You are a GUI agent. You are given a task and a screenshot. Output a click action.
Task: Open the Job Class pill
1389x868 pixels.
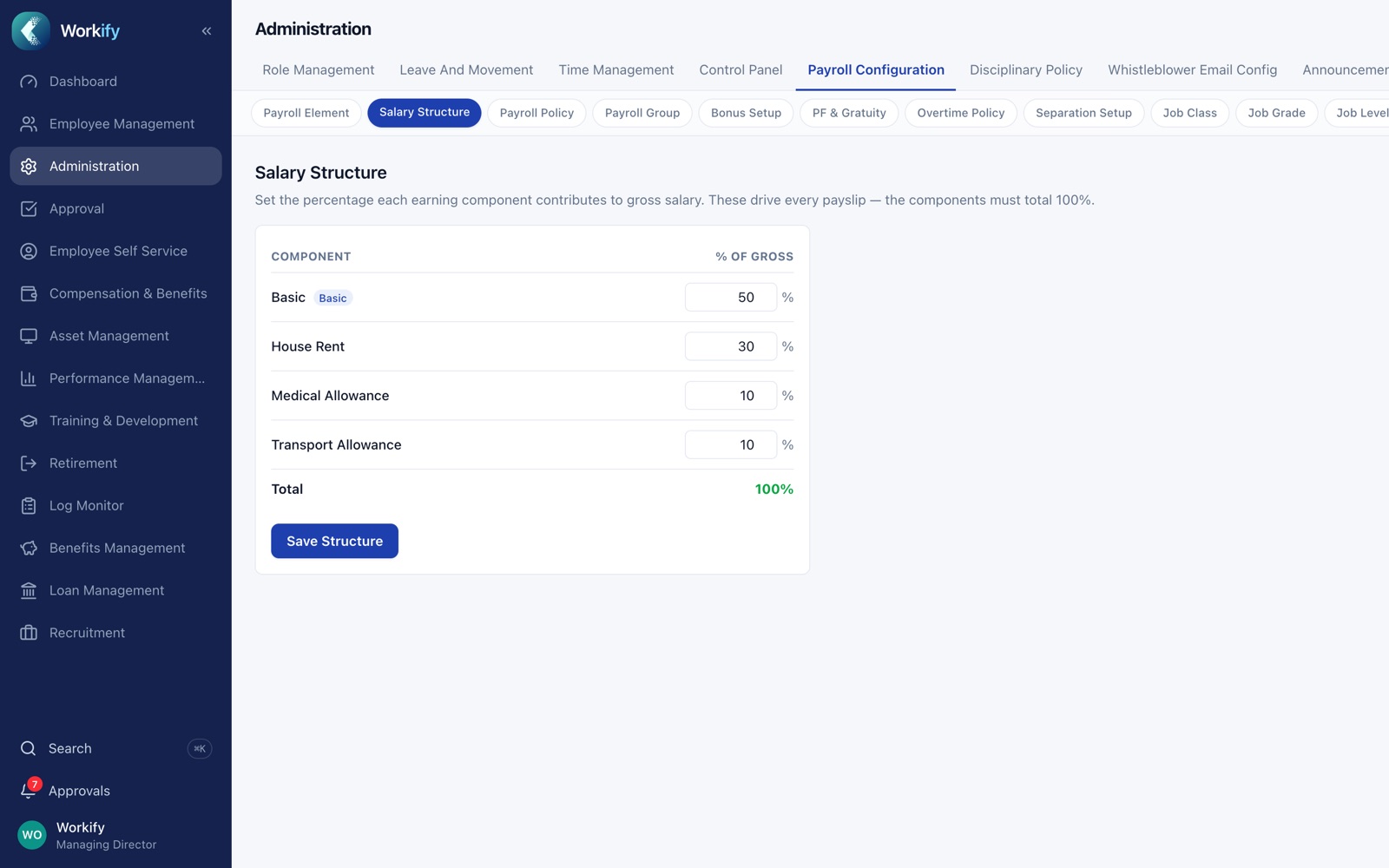coord(1189,113)
